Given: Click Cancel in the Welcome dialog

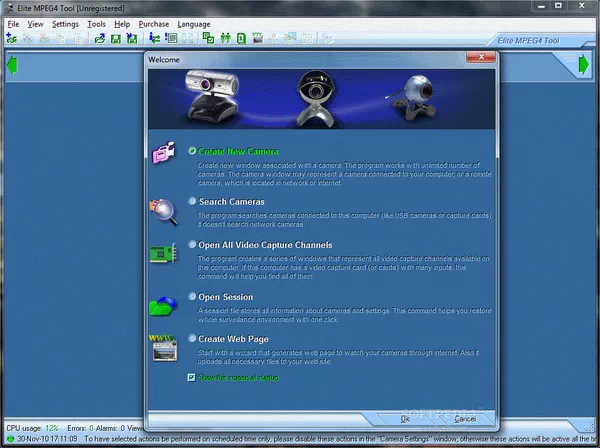Looking at the screenshot, I should (x=465, y=419).
